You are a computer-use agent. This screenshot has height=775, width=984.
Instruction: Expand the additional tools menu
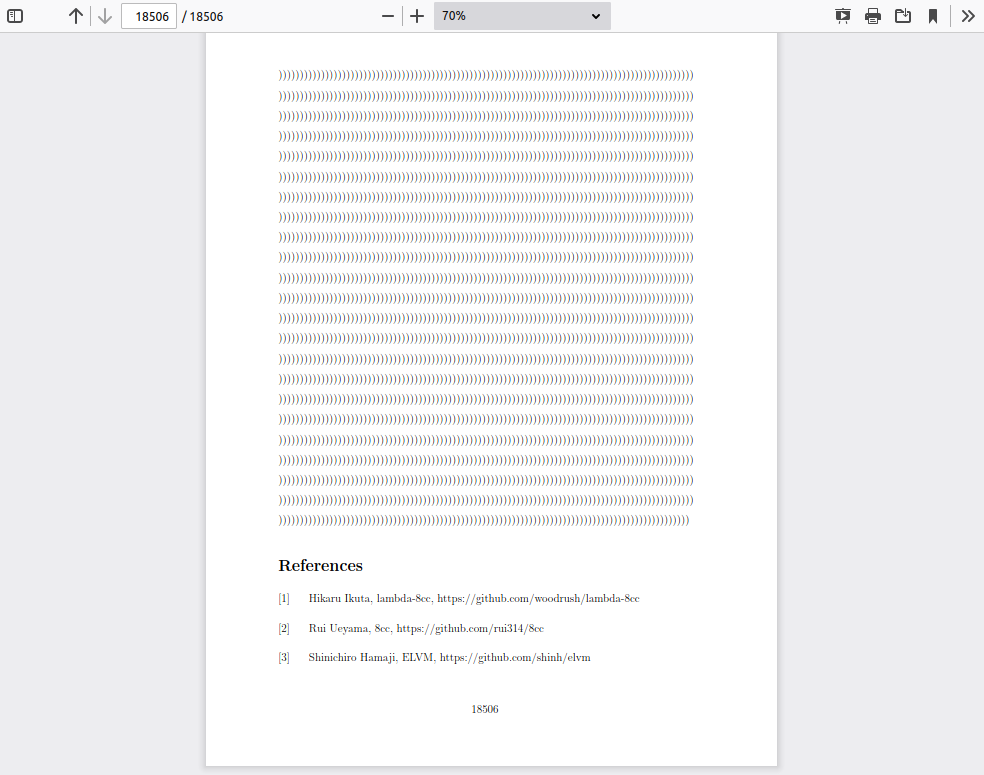966,16
